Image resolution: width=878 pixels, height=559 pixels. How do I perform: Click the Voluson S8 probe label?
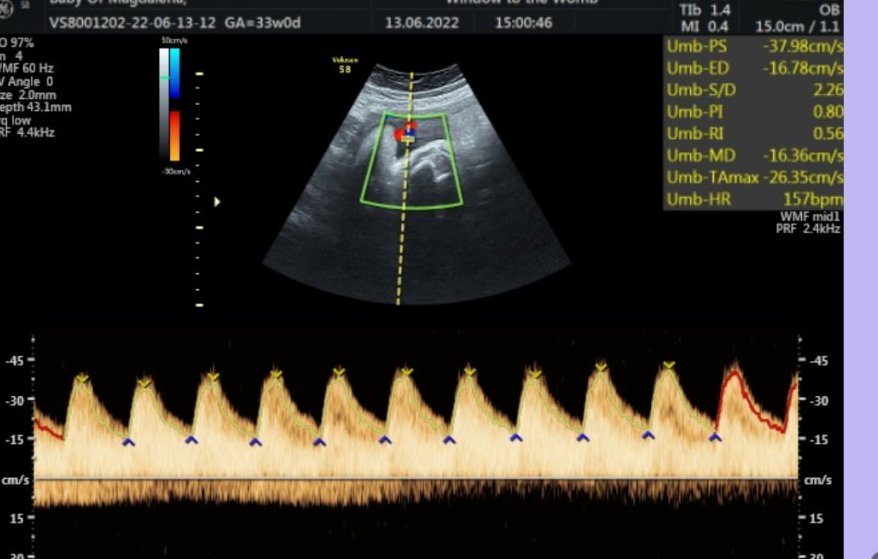pyautogui.click(x=345, y=65)
